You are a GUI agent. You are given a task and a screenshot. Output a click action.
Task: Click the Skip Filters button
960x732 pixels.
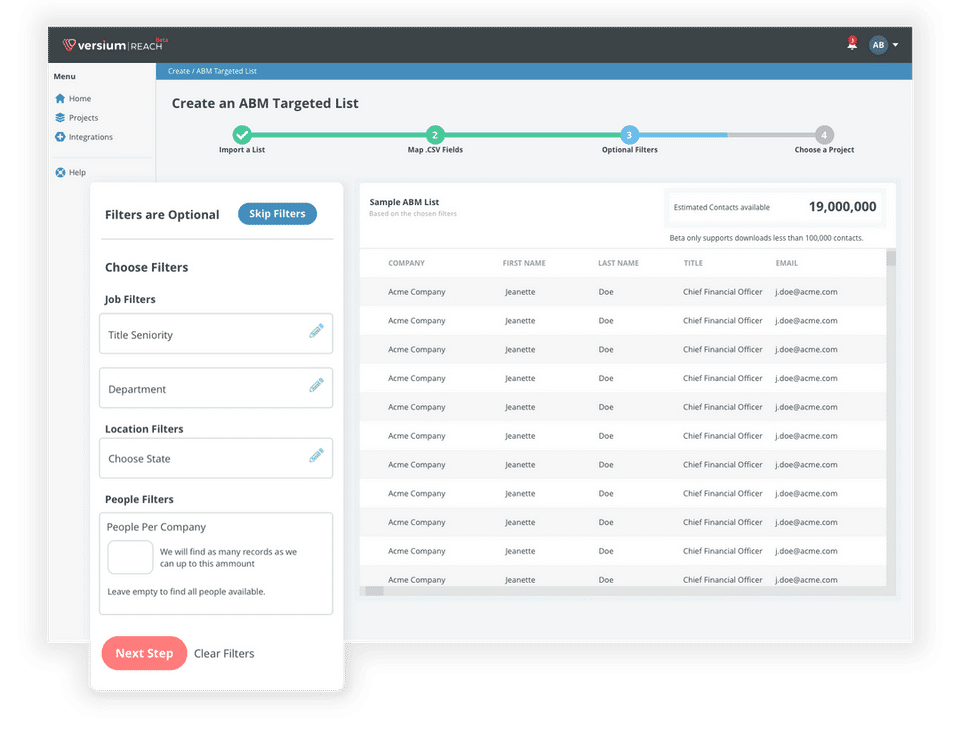tap(277, 214)
